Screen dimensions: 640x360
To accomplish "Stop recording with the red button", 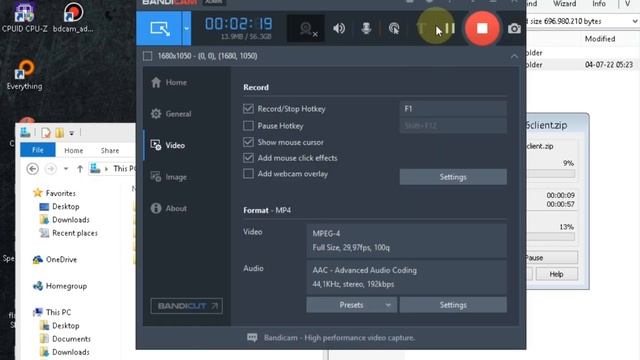I will (482, 28).
